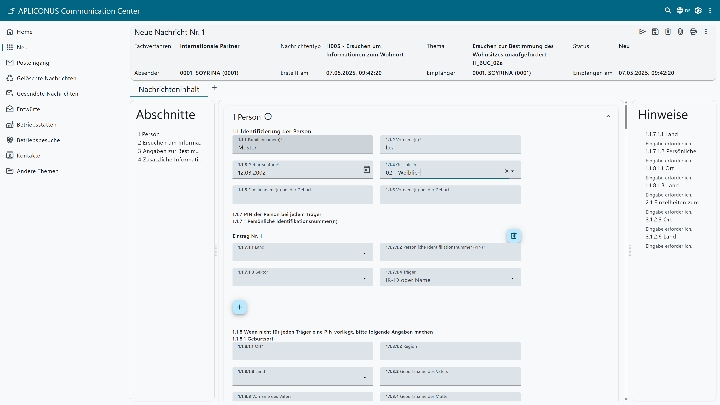The image size is (720, 405).
Task: Jump to section 4 Zusätzliche Informati...
Action: coord(169,159)
